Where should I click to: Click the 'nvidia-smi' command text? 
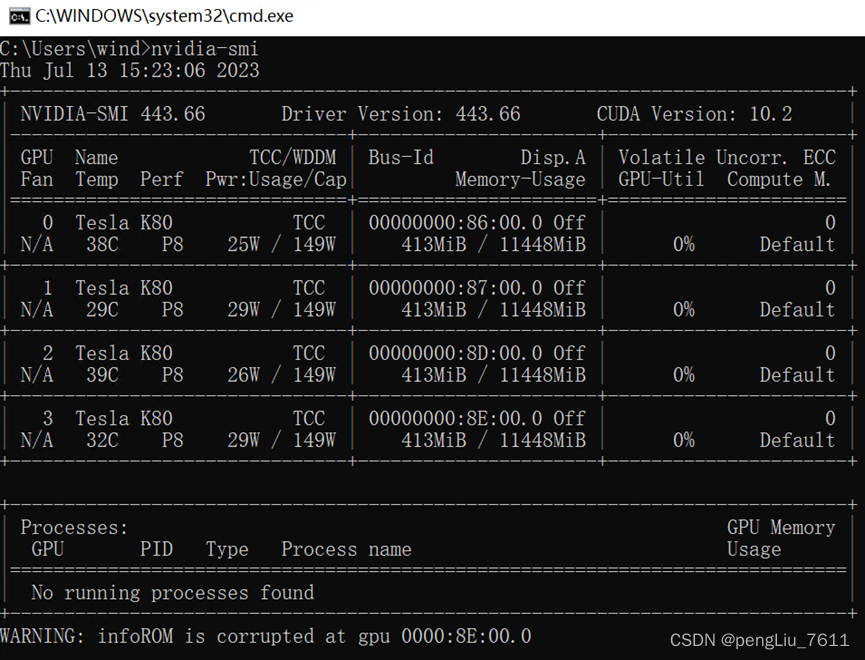pos(205,49)
